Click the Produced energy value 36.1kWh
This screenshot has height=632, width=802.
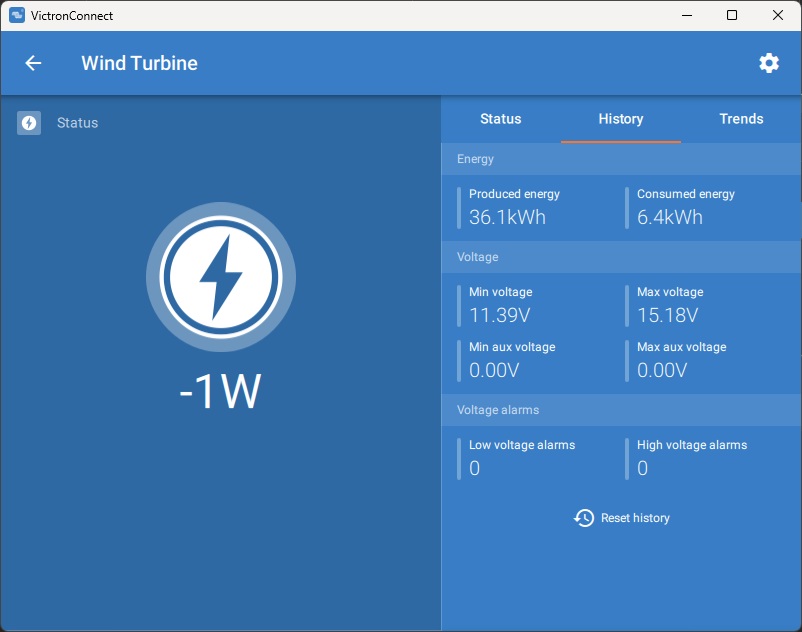[x=507, y=217]
